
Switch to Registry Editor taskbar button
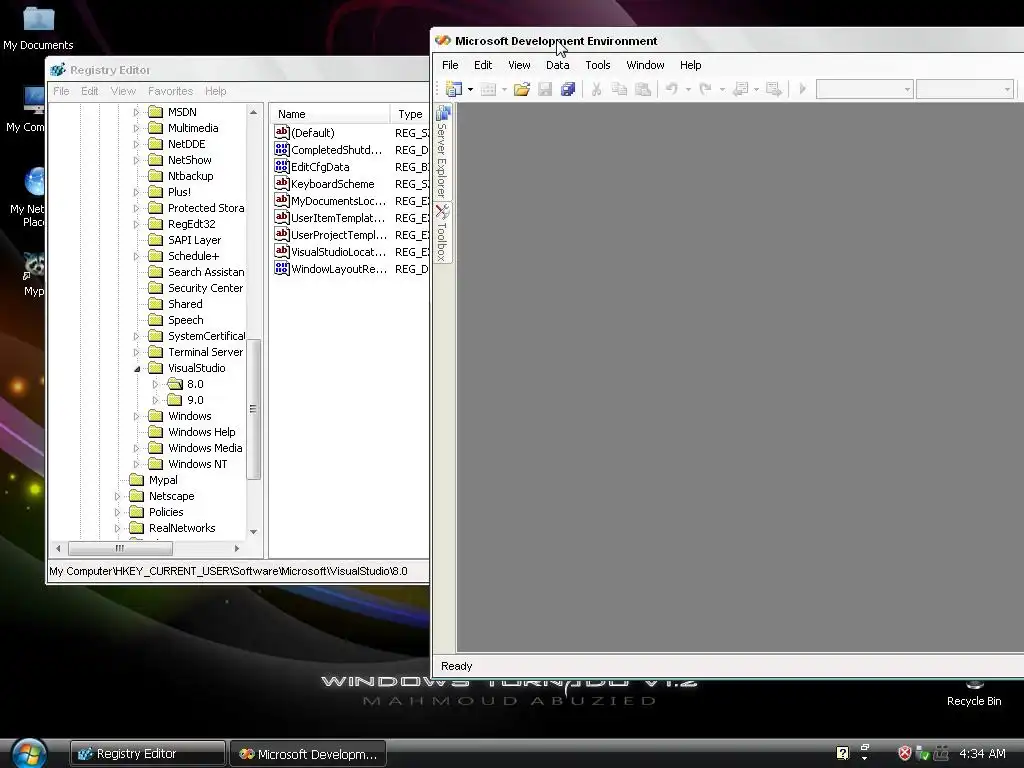[148, 754]
